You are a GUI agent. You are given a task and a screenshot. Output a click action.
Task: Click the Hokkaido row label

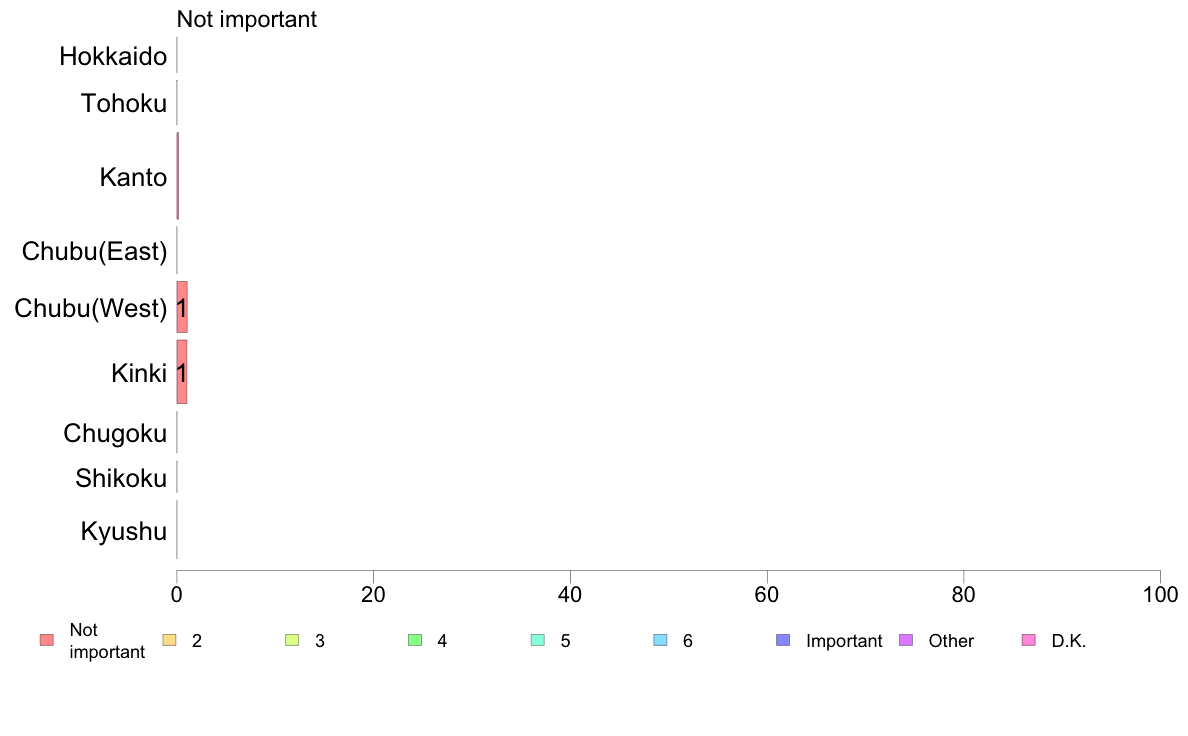(113, 56)
